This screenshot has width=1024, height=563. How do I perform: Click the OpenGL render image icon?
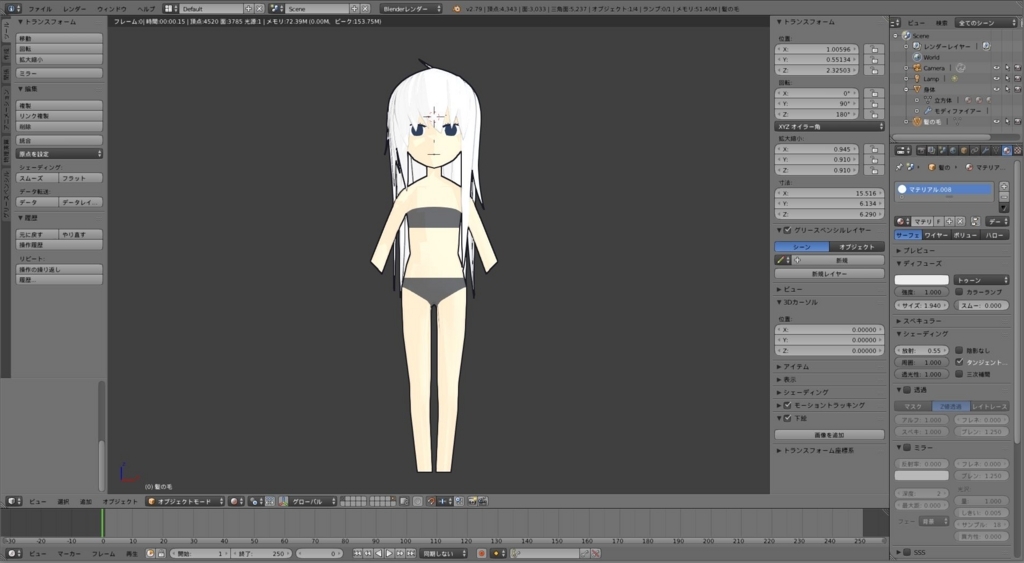(x=472, y=501)
